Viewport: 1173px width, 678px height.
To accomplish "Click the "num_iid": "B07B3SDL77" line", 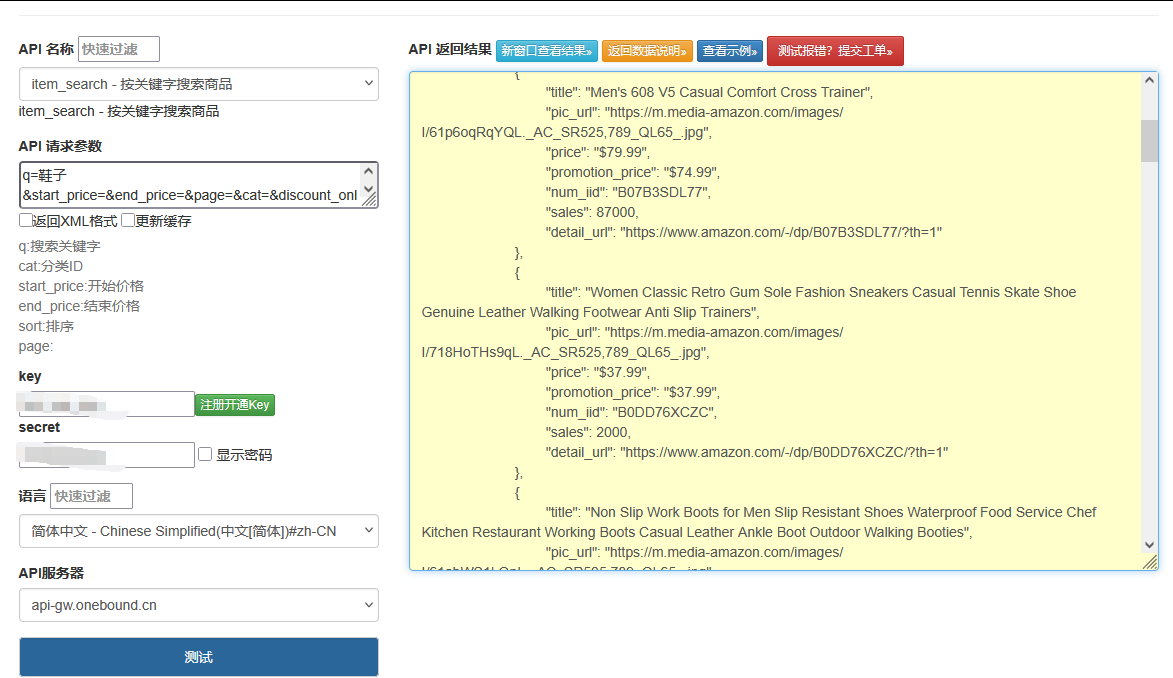I will pos(628,192).
